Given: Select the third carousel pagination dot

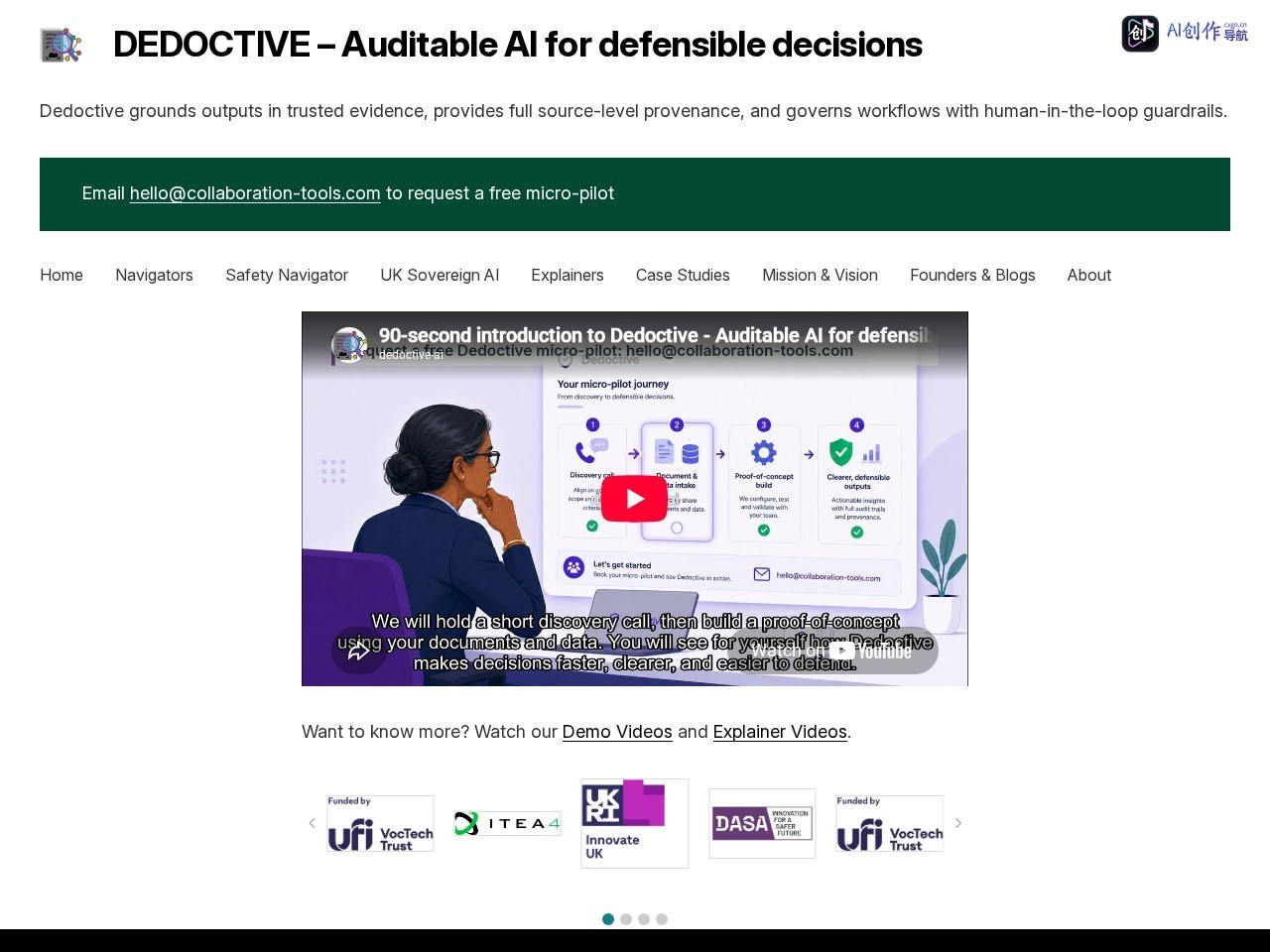Looking at the screenshot, I should point(644,919).
